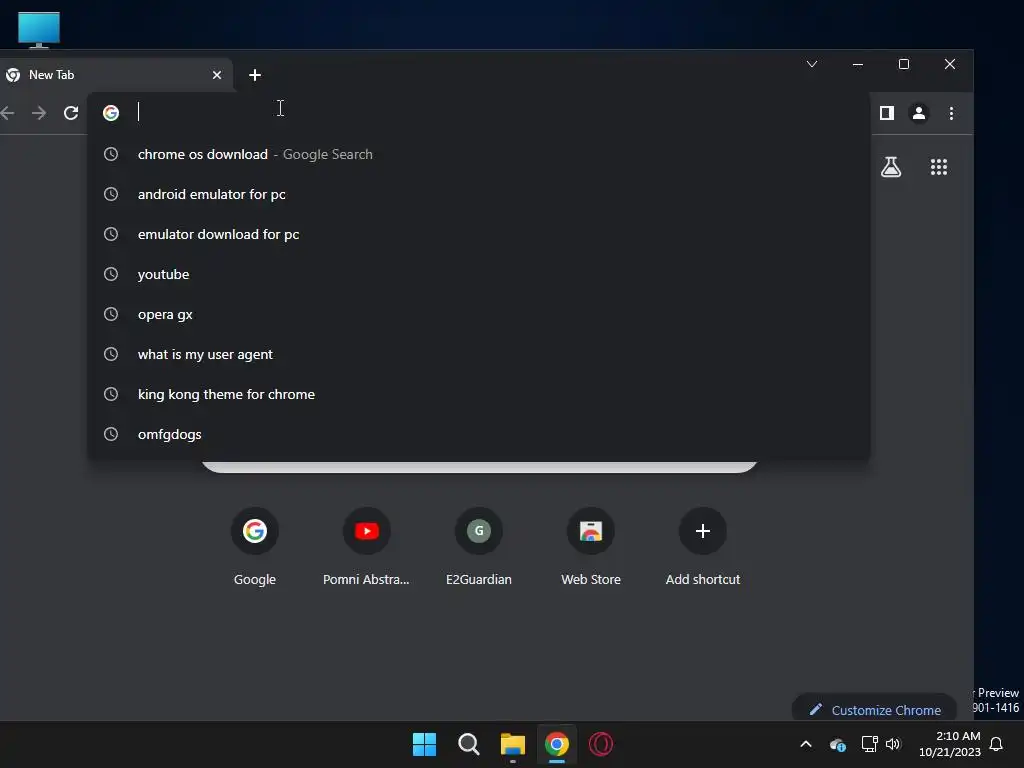Screen dimensions: 1024x768
Task: Click the cloud sync tray icon
Action: tap(838, 744)
